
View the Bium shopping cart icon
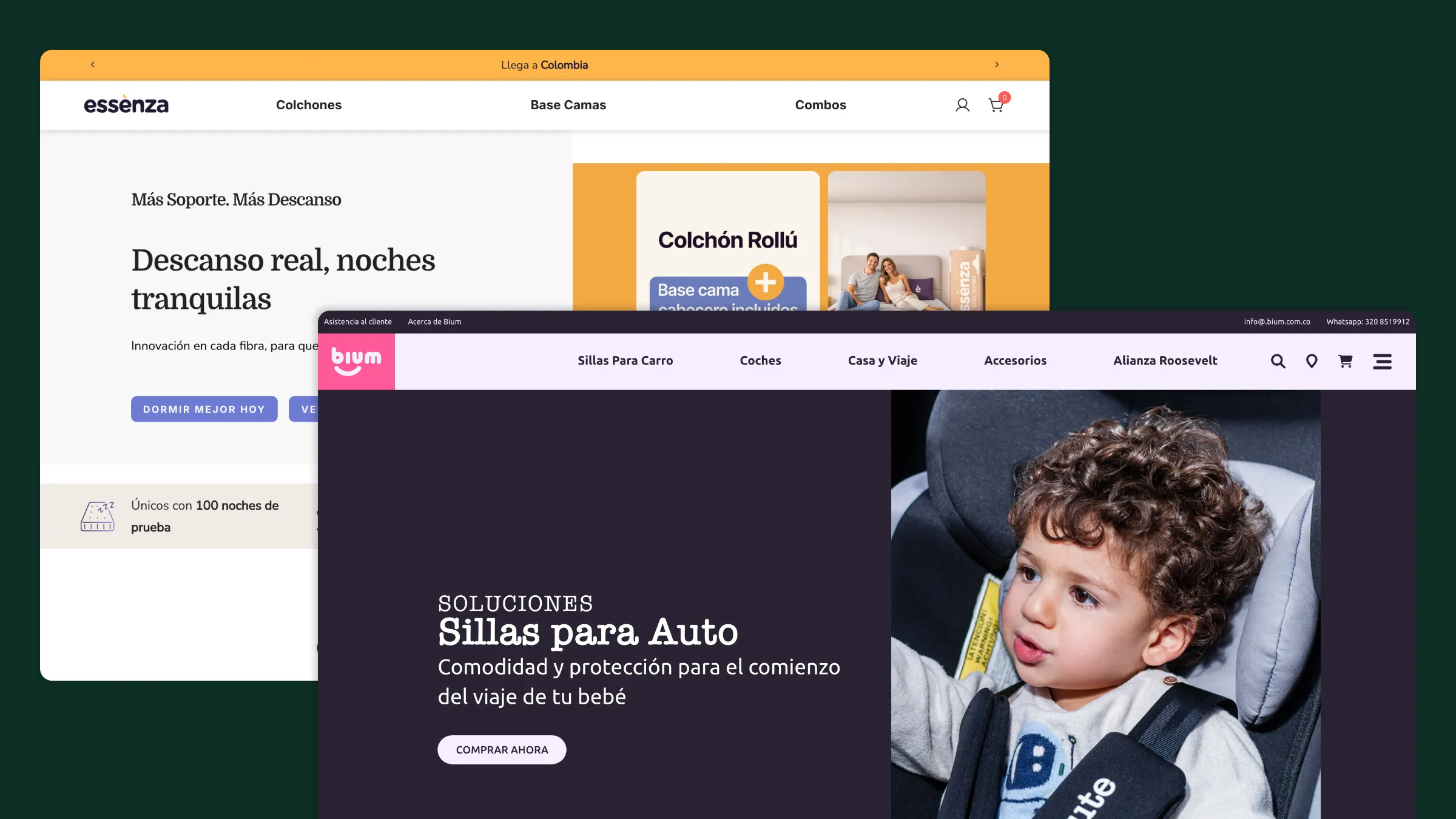click(x=1346, y=361)
